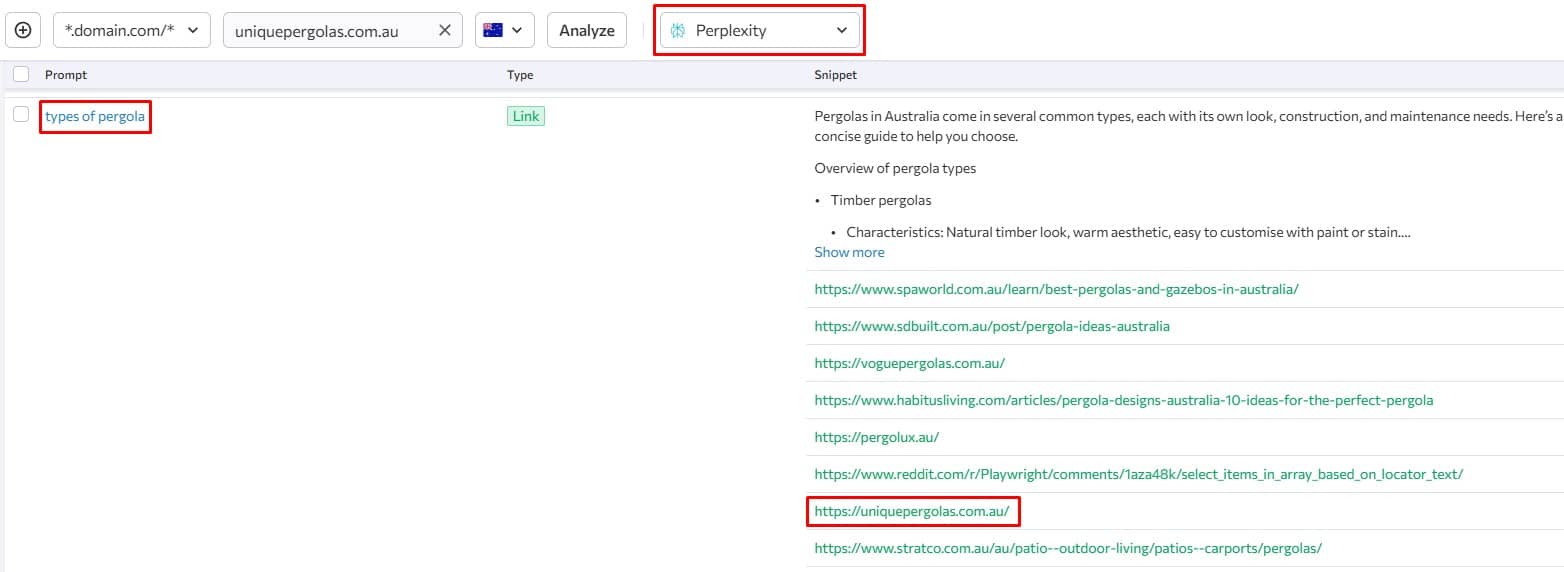Click the plus add icon button

tap(23, 30)
